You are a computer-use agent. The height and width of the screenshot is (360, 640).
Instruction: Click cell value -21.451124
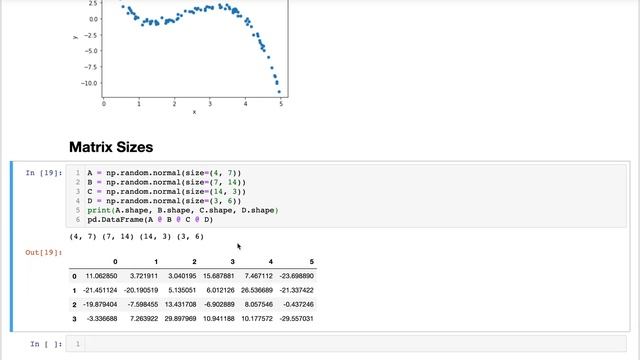(100, 291)
